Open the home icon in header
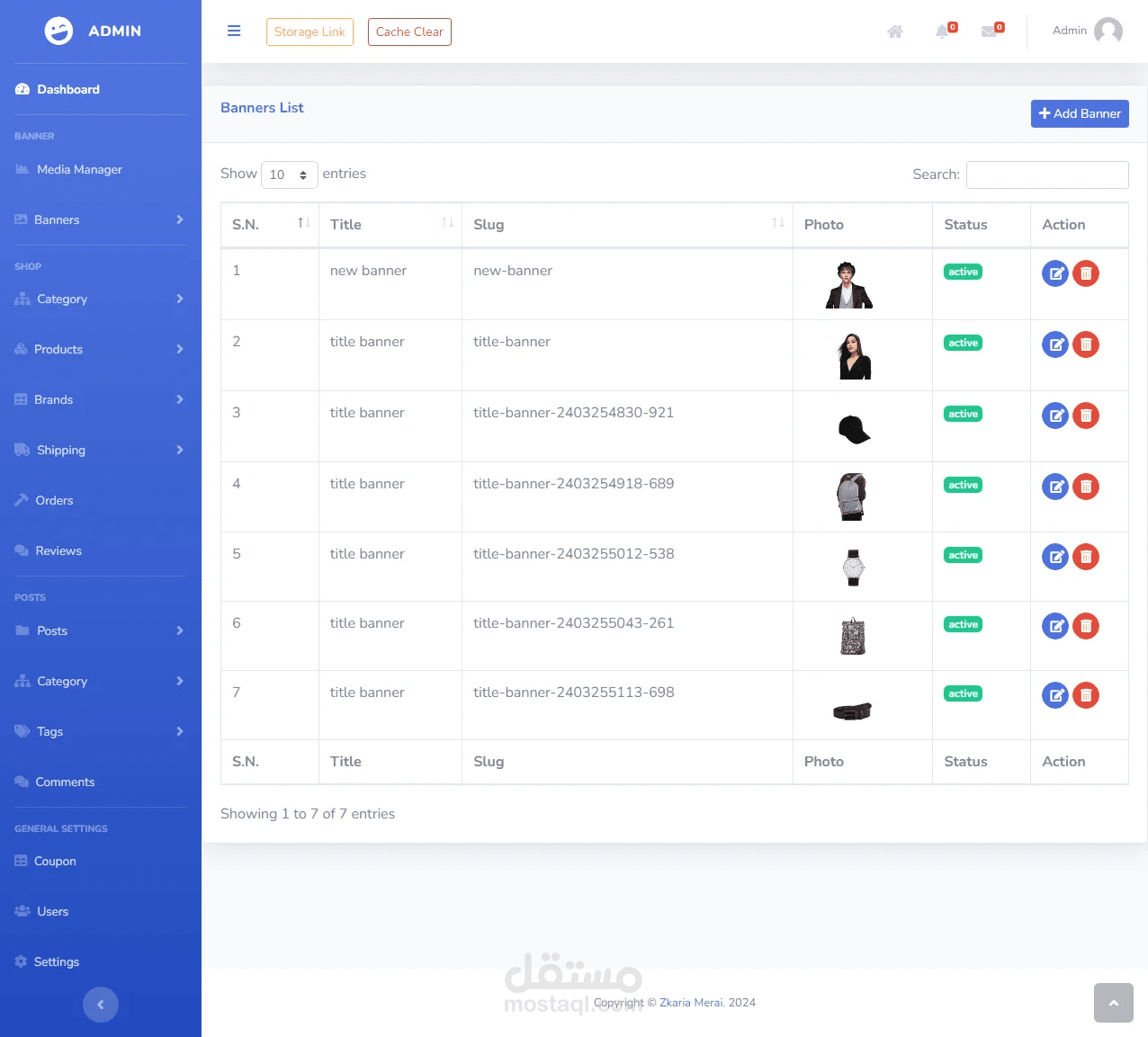The height and width of the screenshot is (1037, 1148). [895, 31]
